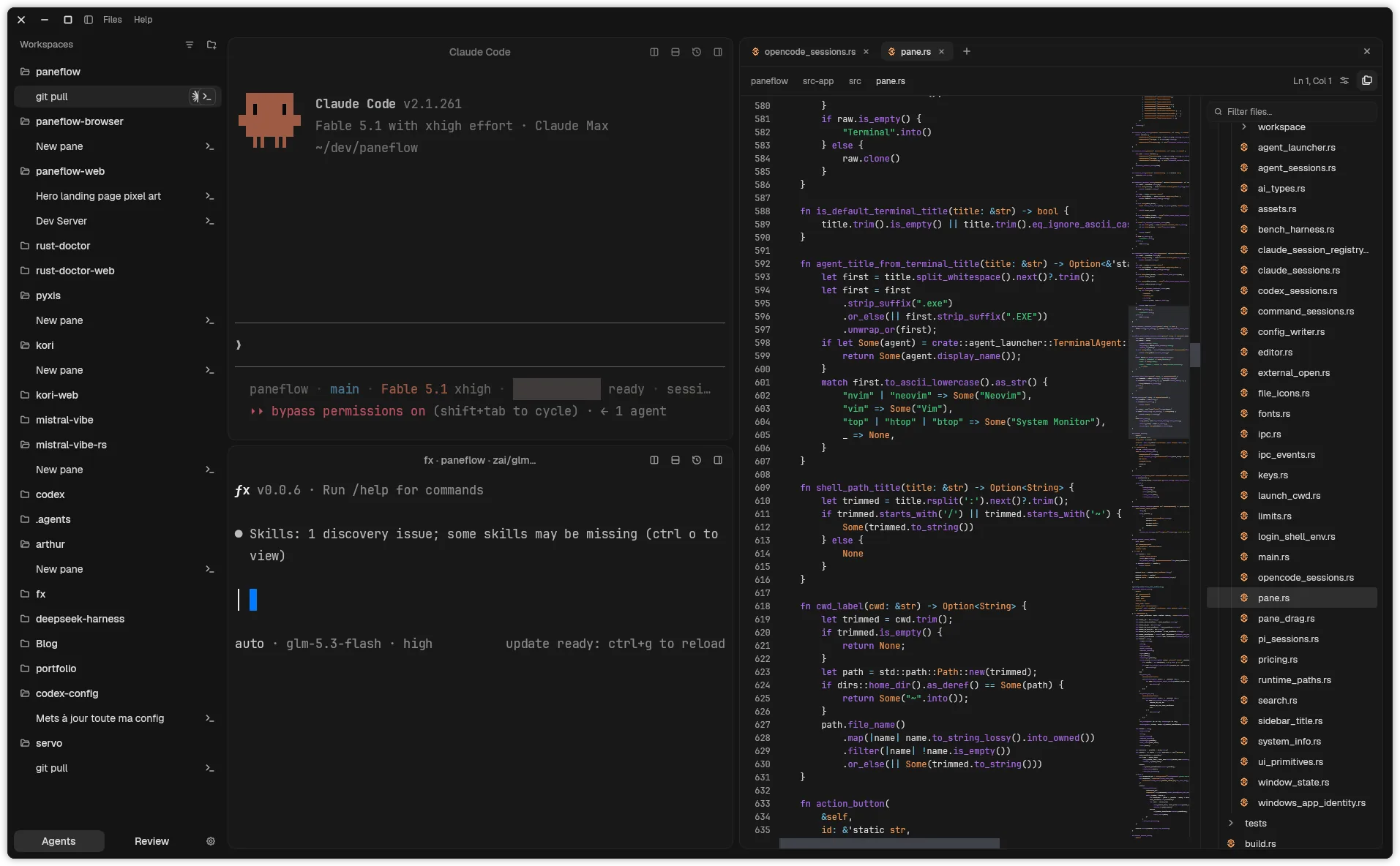Toggle the sidebar panel icon beside Files
1400x866 pixels.
[x=89, y=20]
